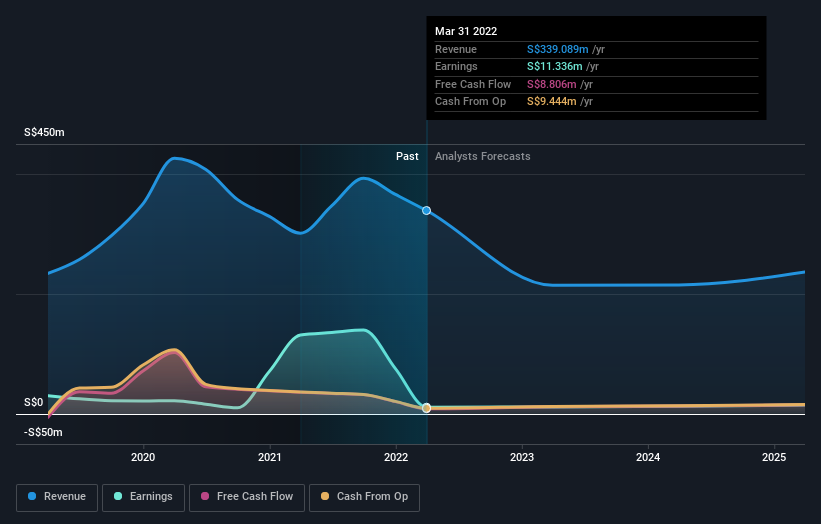
Task: Click the Cash From Op marker at S$0
Action: pyautogui.click(x=427, y=408)
